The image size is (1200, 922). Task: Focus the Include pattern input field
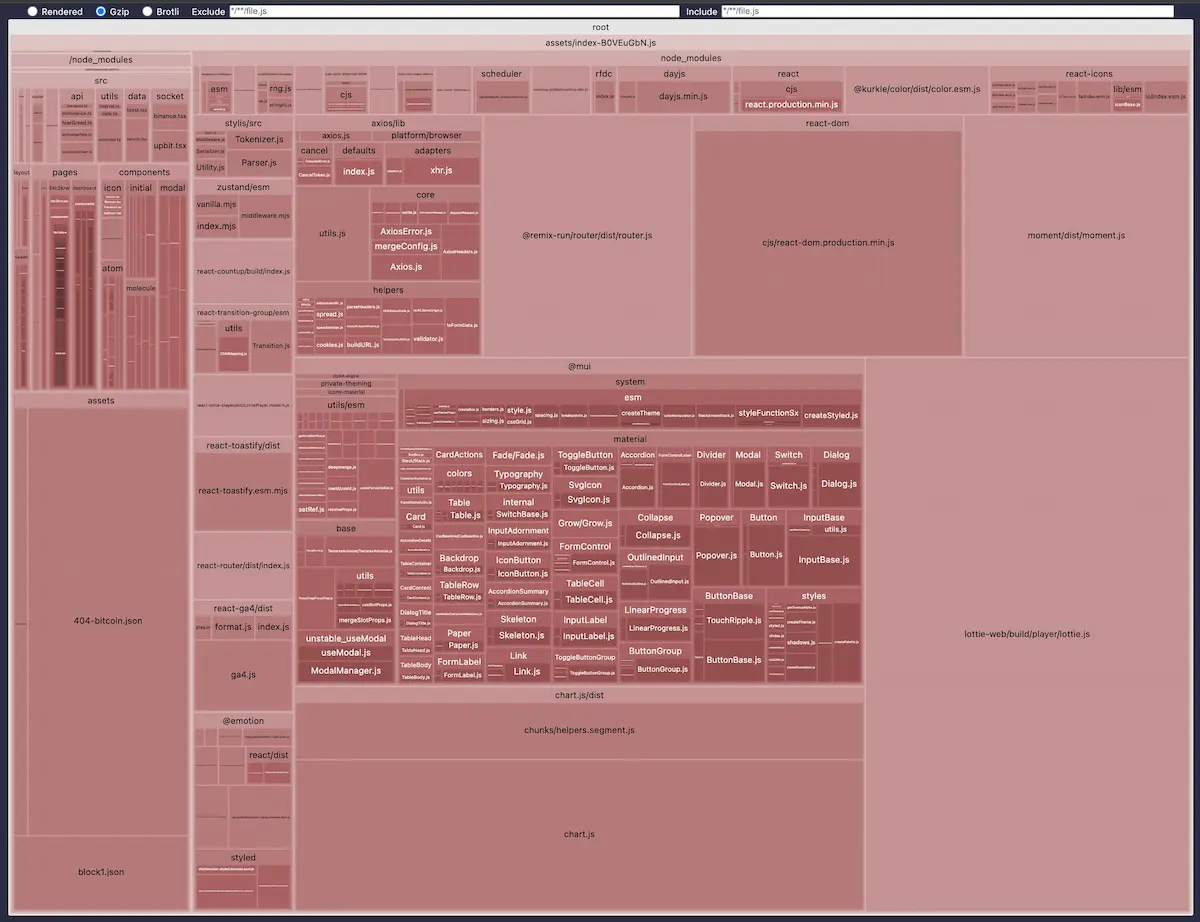(947, 11)
